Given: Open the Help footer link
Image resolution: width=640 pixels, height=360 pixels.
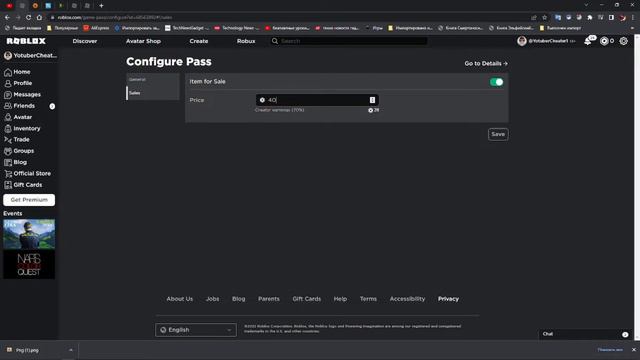Looking at the screenshot, I should click(x=340, y=299).
